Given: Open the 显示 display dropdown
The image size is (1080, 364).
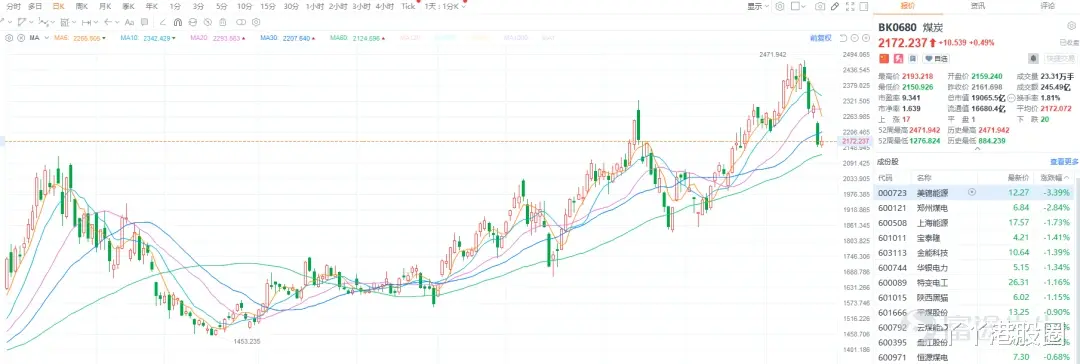Looking at the screenshot, I should (758, 6).
